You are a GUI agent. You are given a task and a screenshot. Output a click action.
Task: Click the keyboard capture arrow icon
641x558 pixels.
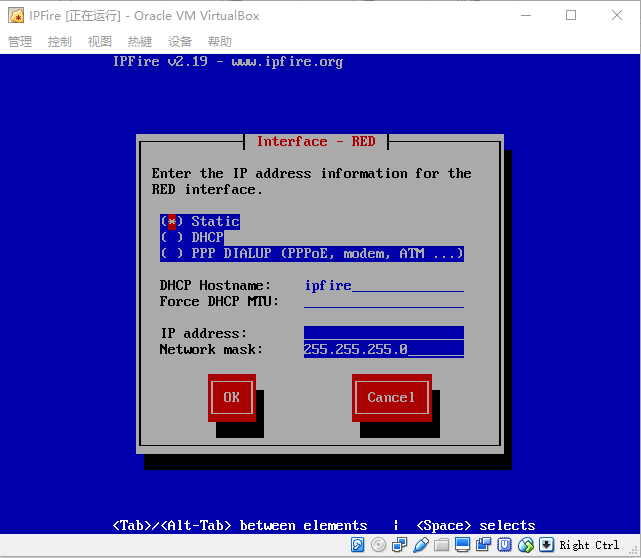pos(547,545)
